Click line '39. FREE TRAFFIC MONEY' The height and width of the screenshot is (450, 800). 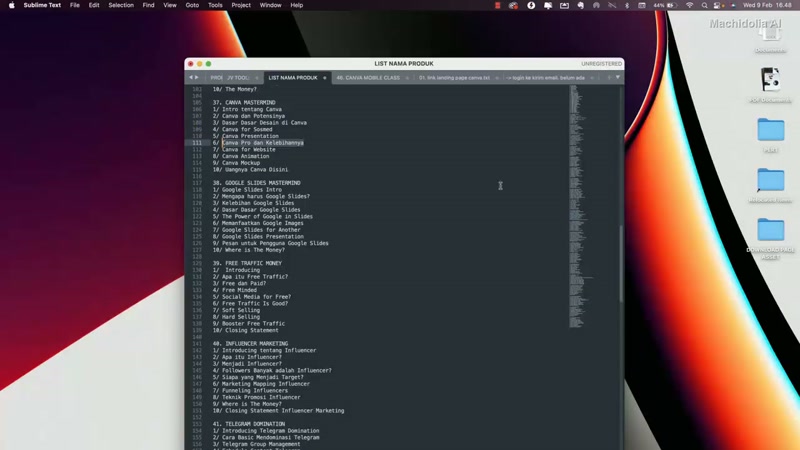pyautogui.click(x=247, y=263)
